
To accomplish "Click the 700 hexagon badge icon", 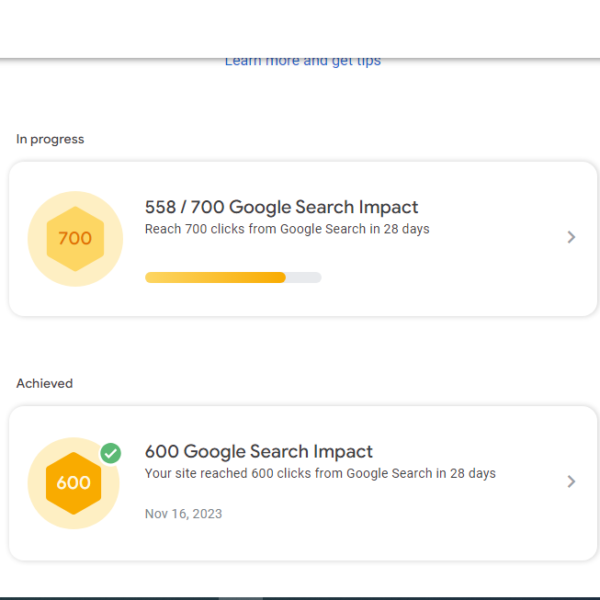I will (75, 239).
